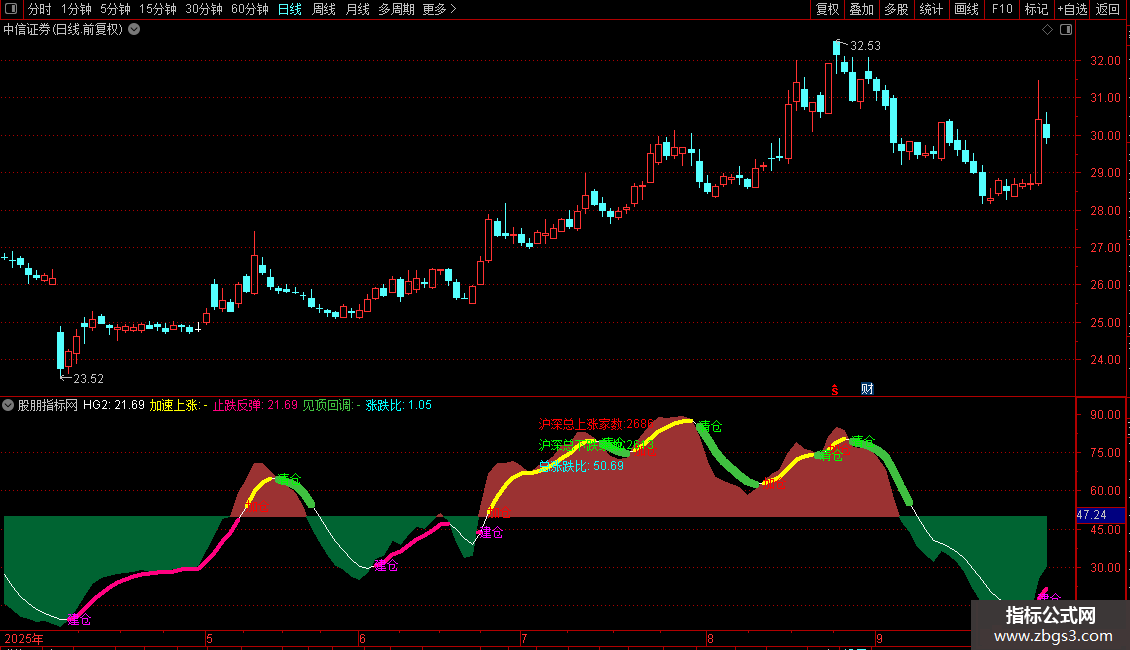Open the 多周期 multi-period view
The image size is (1130, 650).
point(396,9)
